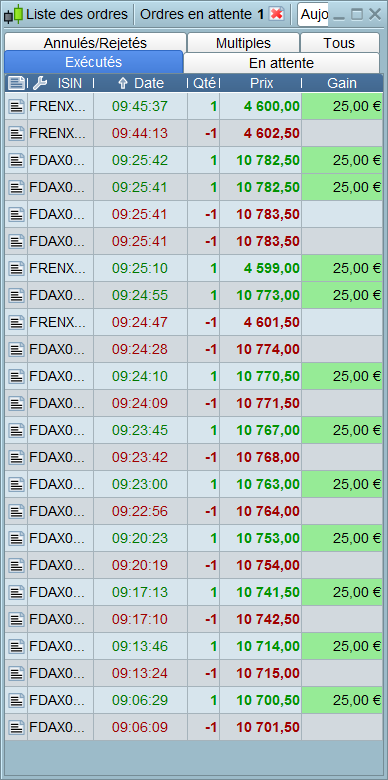Click the Qté column header
Image resolution: width=388 pixels, height=780 pixels.
coord(204,83)
